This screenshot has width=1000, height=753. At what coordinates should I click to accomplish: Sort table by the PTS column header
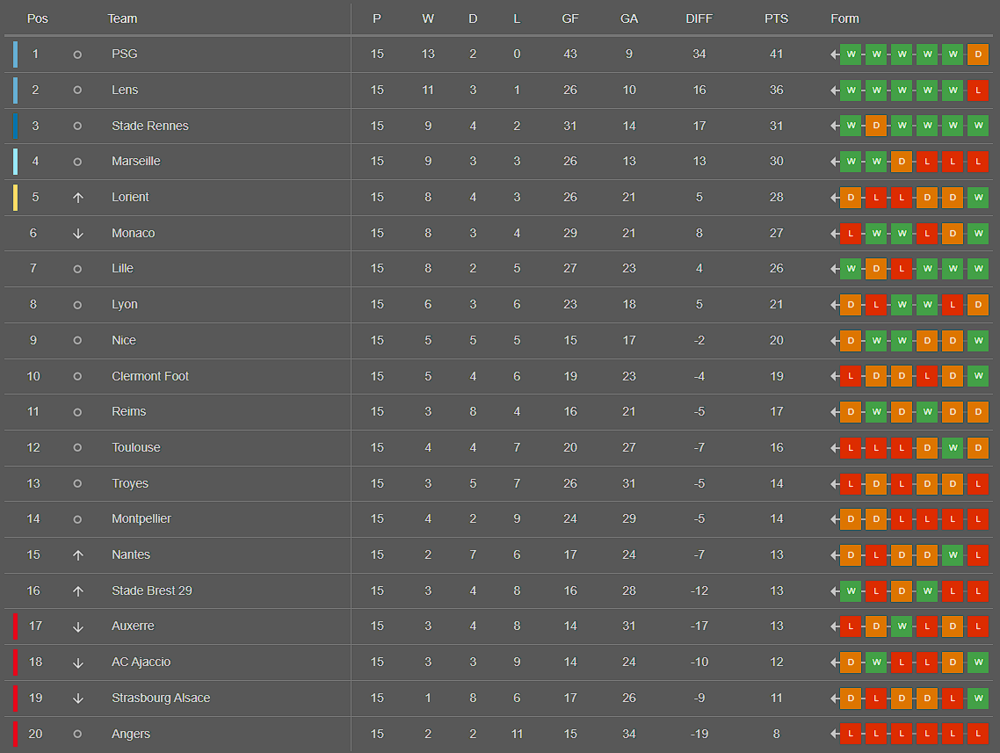click(x=776, y=19)
